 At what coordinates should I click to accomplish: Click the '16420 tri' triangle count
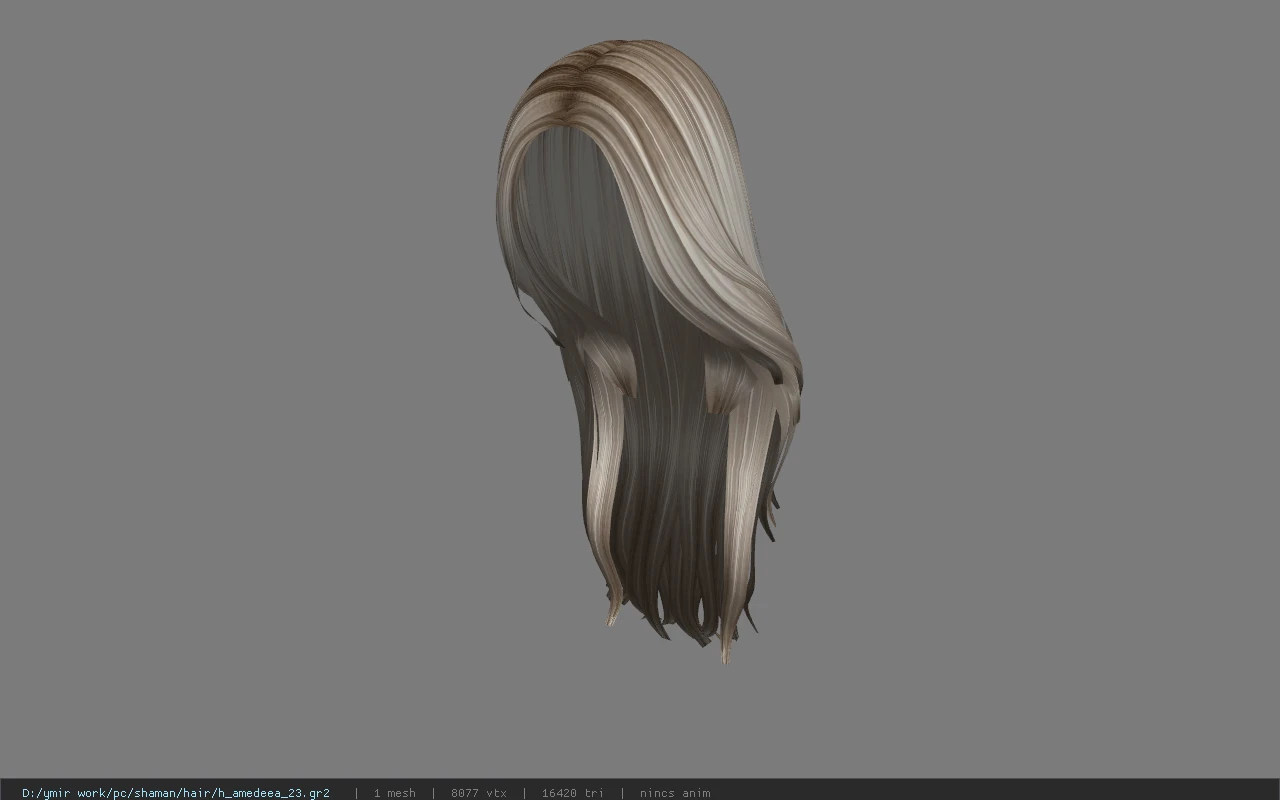573,793
